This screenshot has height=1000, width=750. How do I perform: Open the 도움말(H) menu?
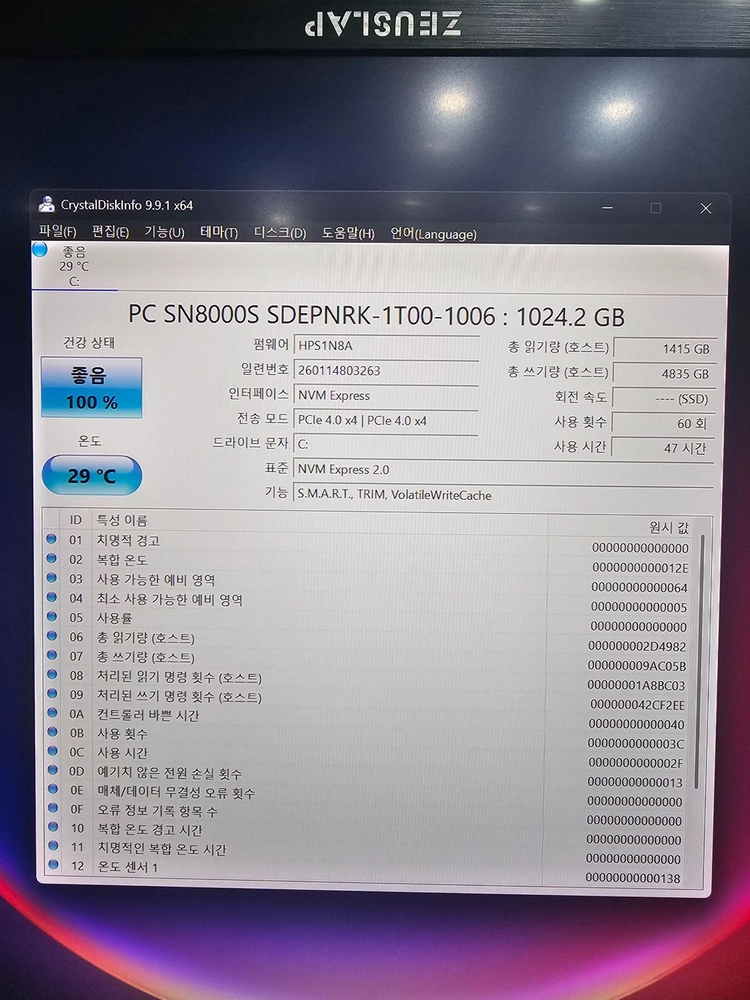pos(348,233)
